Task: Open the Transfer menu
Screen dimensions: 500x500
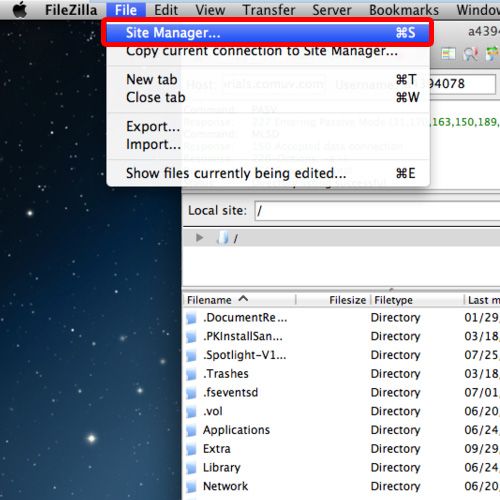Action: point(269,10)
